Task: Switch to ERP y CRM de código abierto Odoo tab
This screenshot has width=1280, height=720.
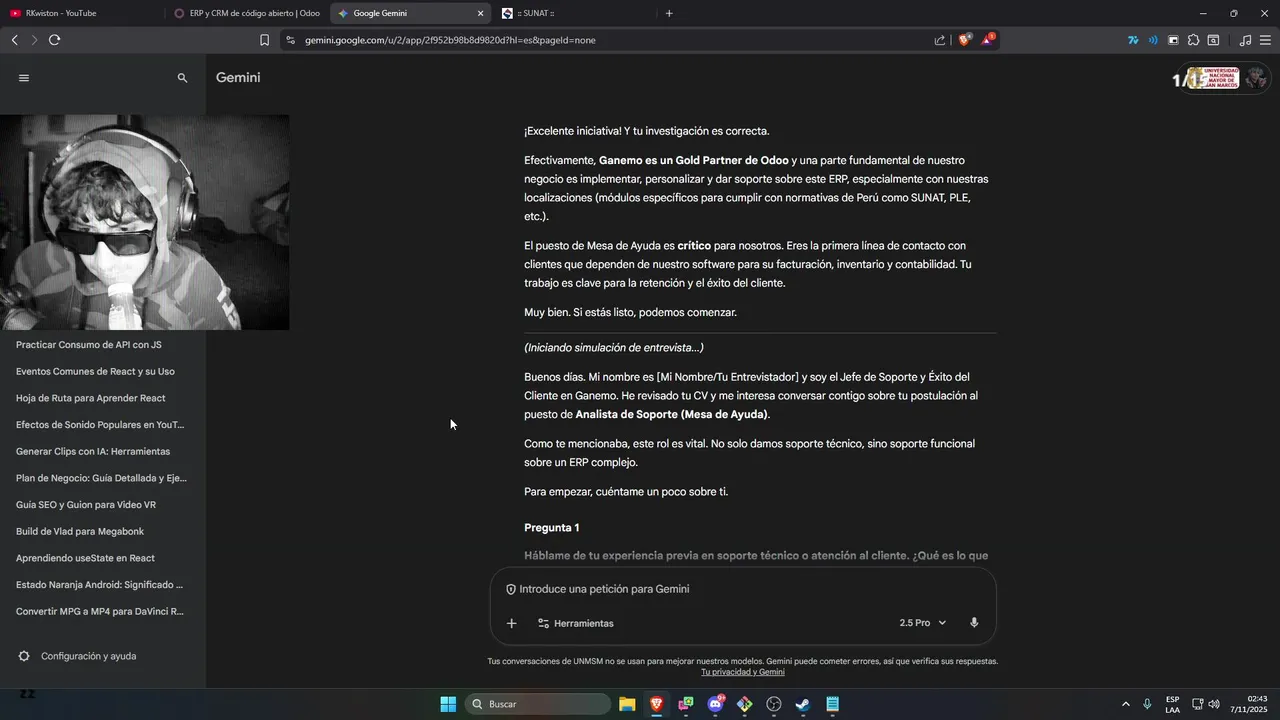Action: tap(246, 13)
